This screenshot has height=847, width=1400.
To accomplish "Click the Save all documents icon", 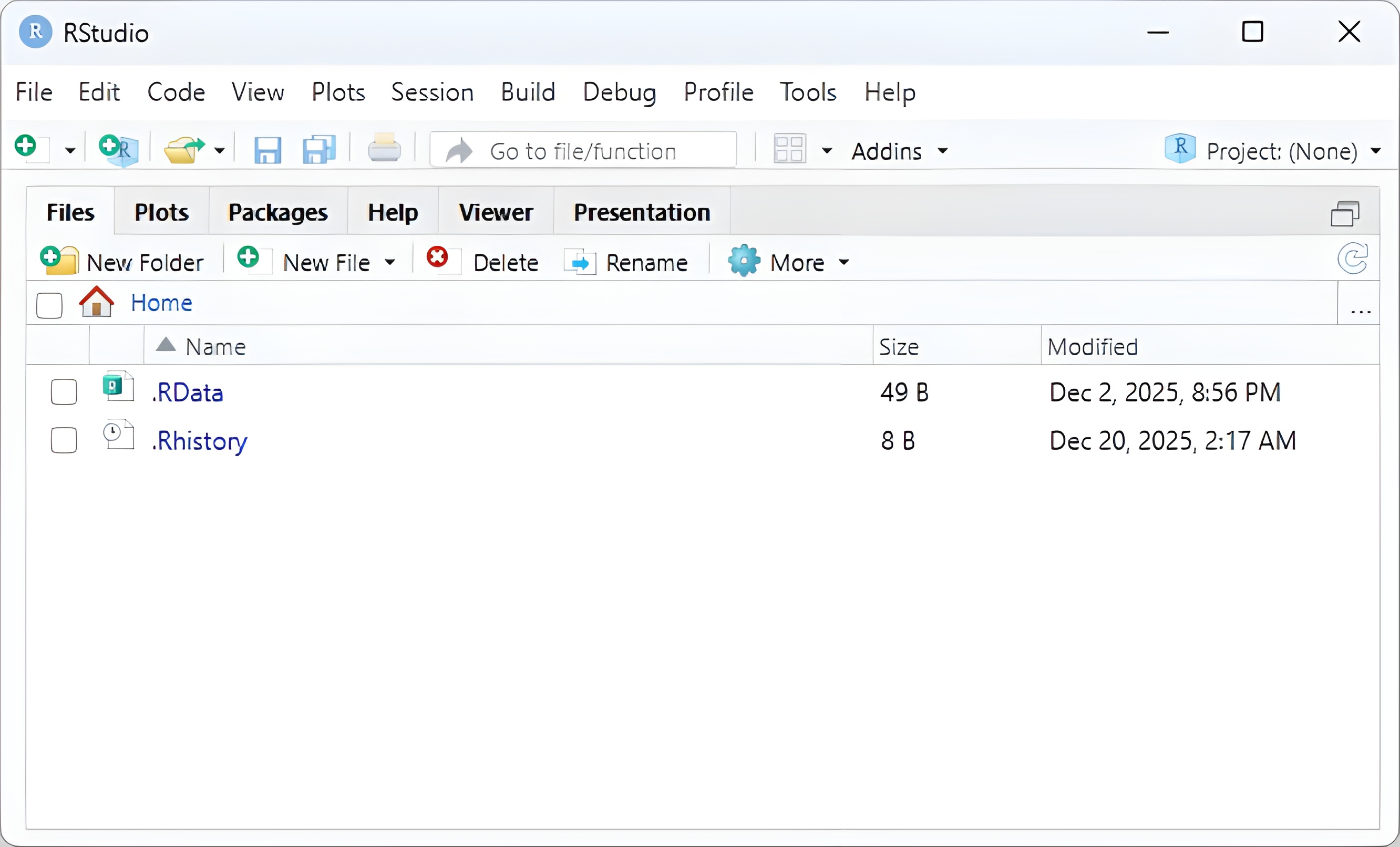I will 319,150.
